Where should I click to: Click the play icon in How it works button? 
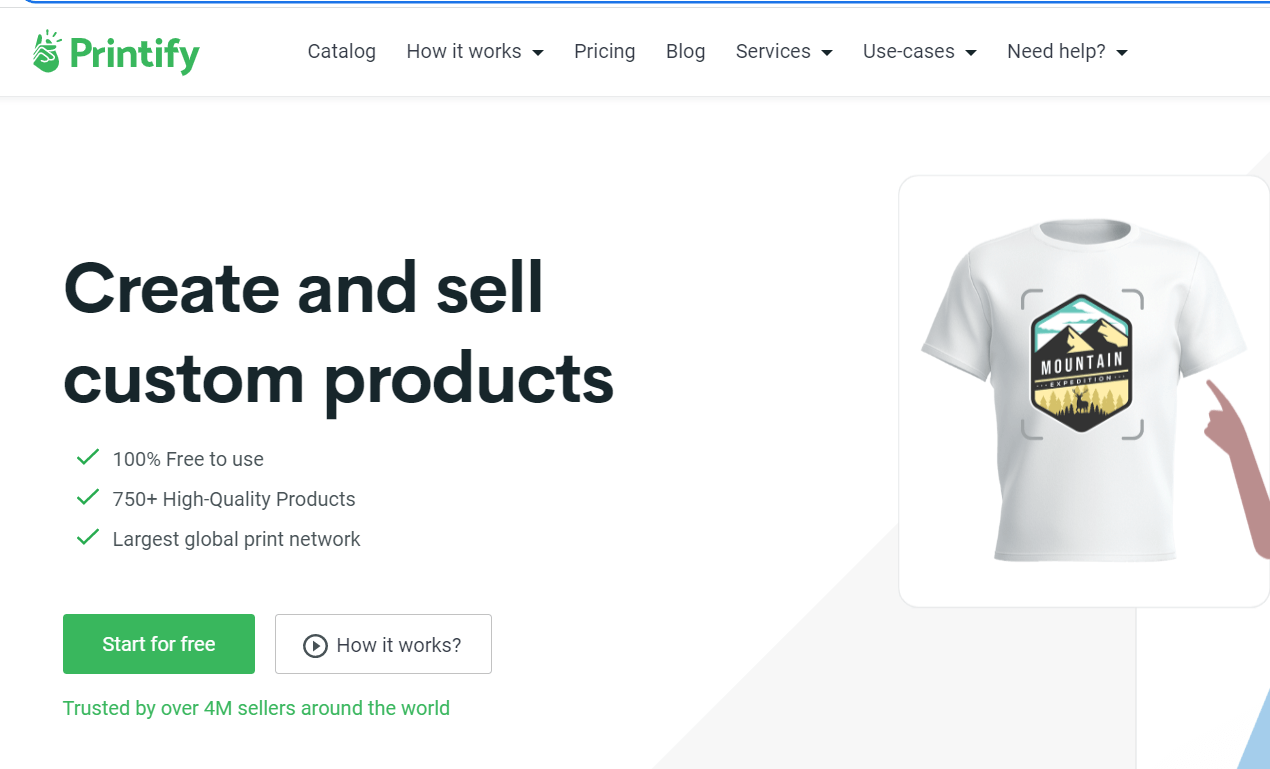[x=315, y=646]
